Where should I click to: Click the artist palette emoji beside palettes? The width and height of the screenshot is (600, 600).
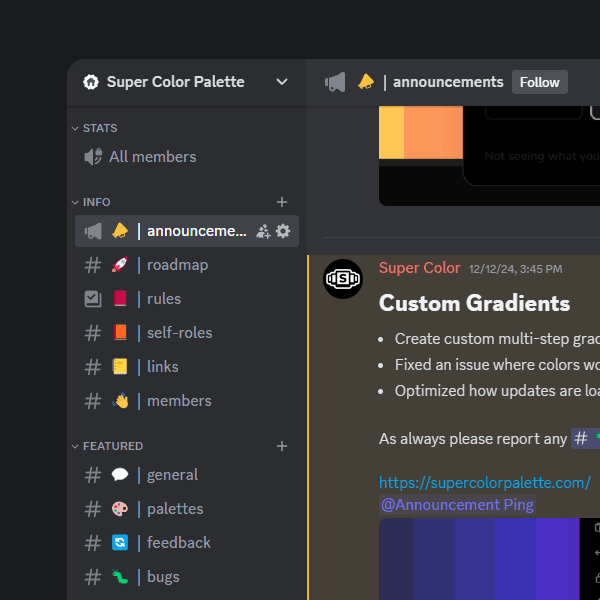coord(120,509)
